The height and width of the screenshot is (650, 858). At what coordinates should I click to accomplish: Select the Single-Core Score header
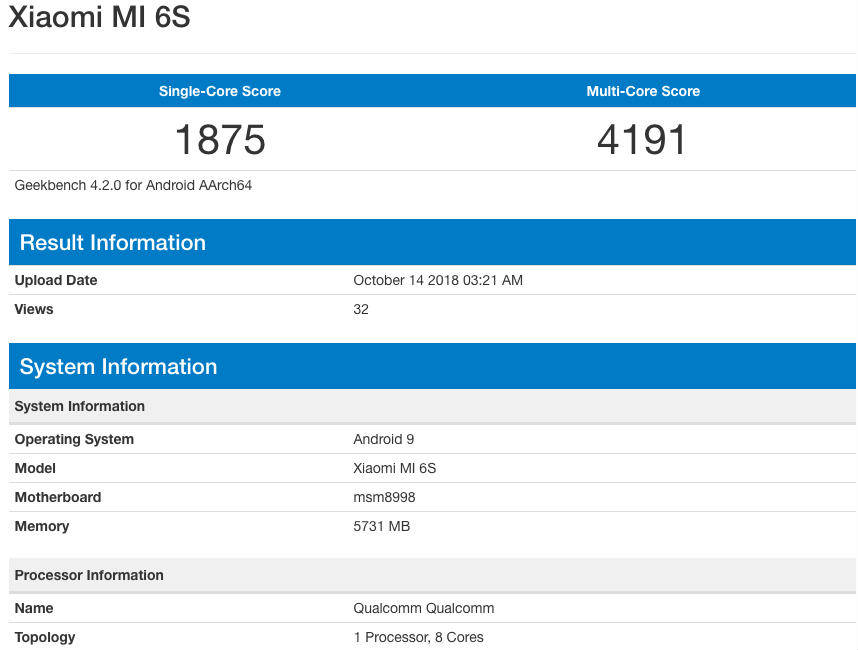click(220, 91)
